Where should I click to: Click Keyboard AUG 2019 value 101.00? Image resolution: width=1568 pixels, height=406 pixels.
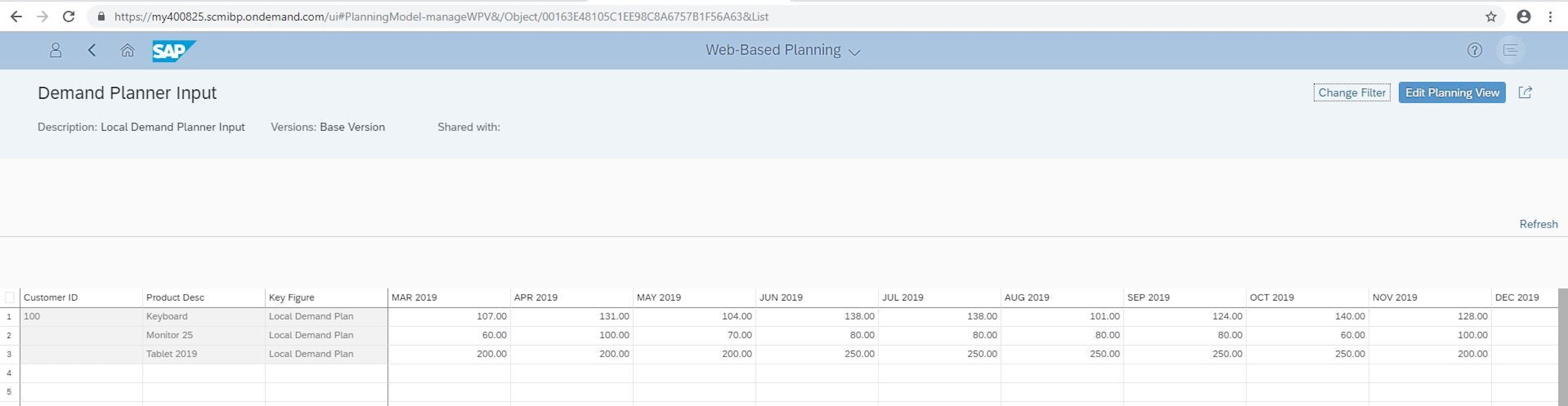tap(1062, 316)
